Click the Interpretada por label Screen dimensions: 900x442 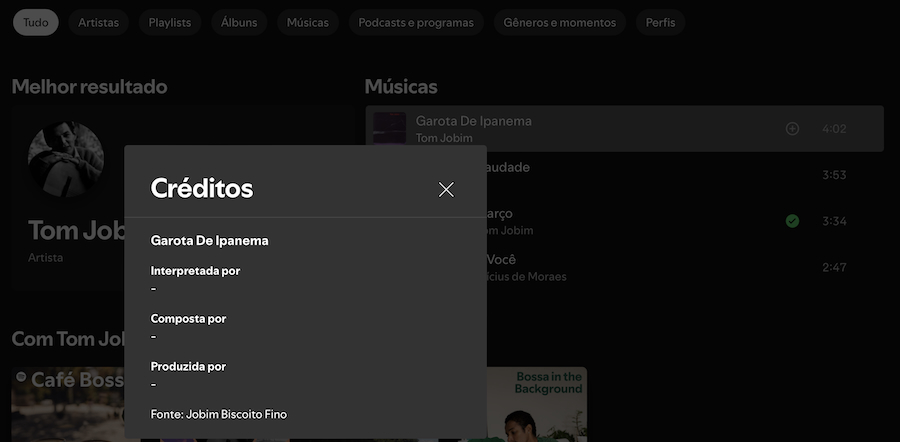(x=195, y=271)
